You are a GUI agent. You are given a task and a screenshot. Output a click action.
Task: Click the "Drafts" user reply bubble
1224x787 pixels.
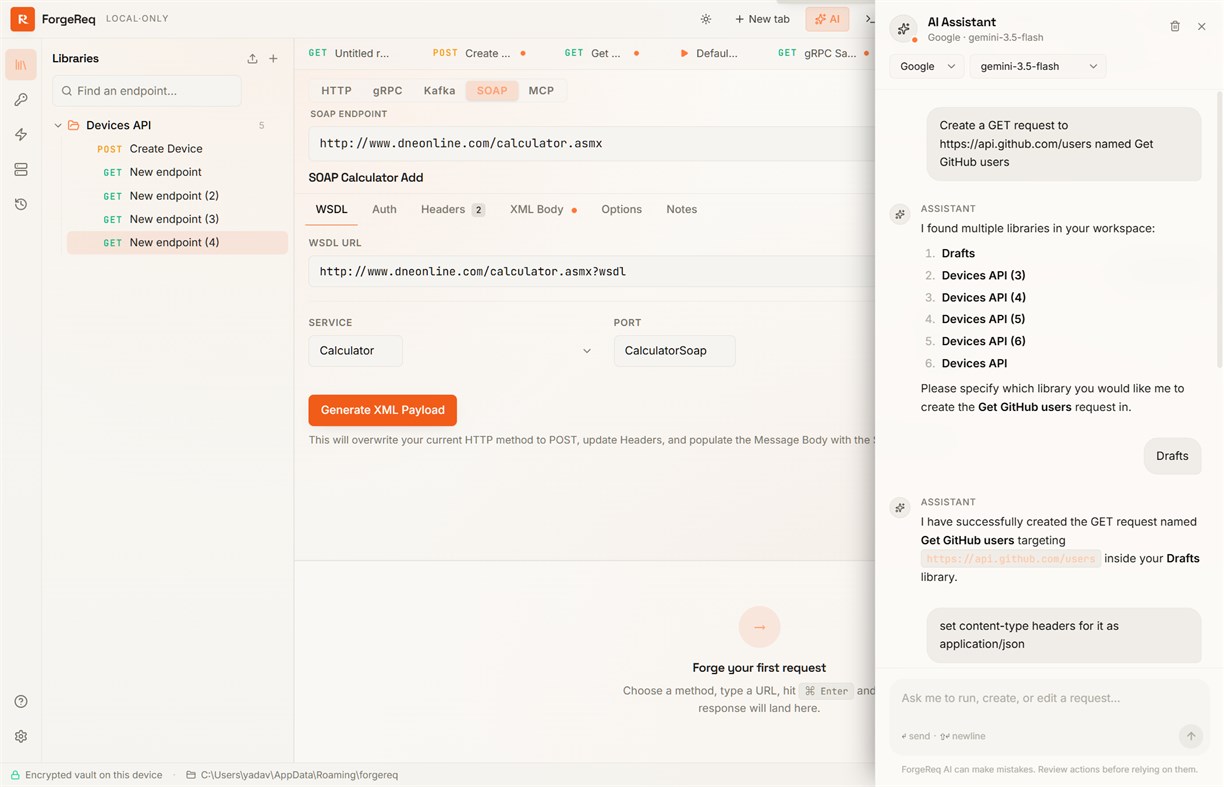[x=1172, y=456]
